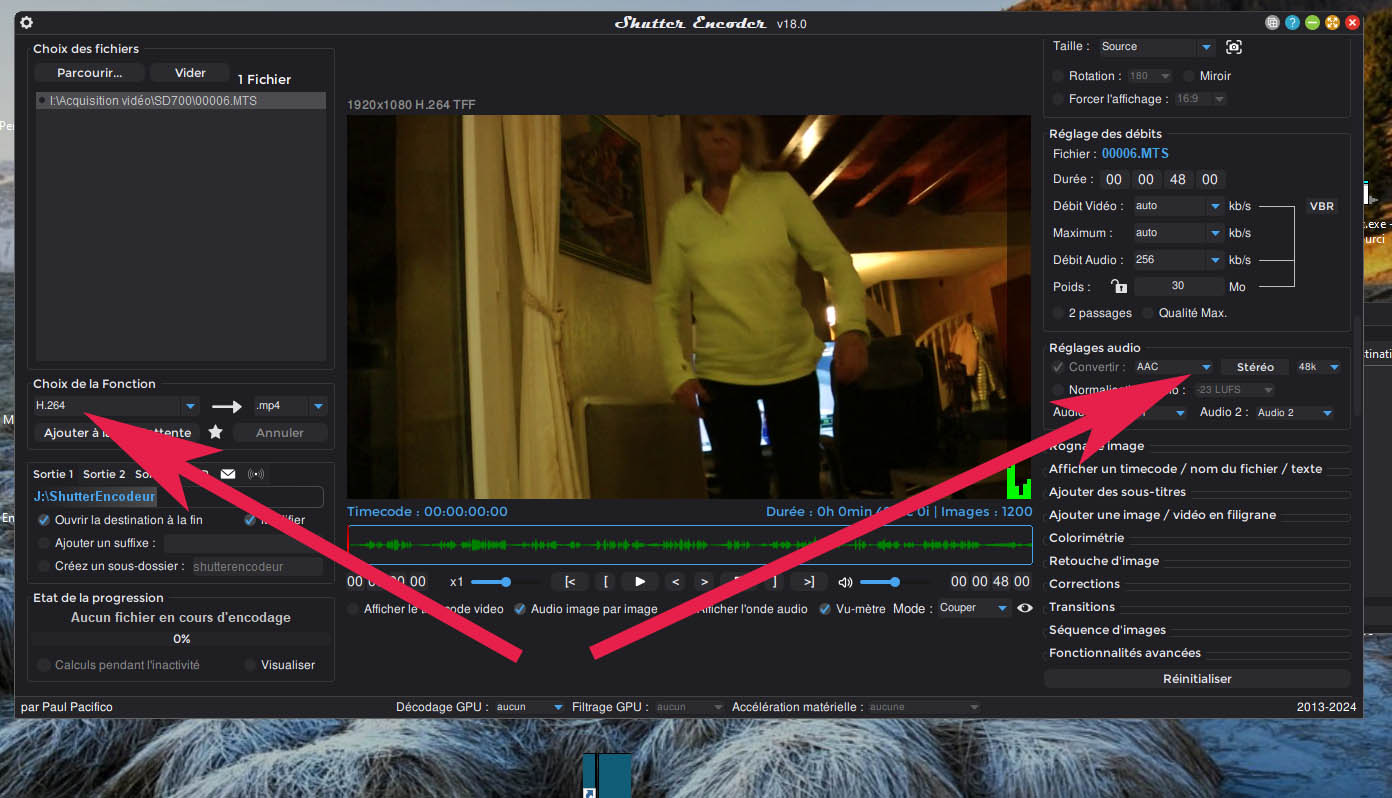Open the .mp4 container dropdown

coord(290,406)
